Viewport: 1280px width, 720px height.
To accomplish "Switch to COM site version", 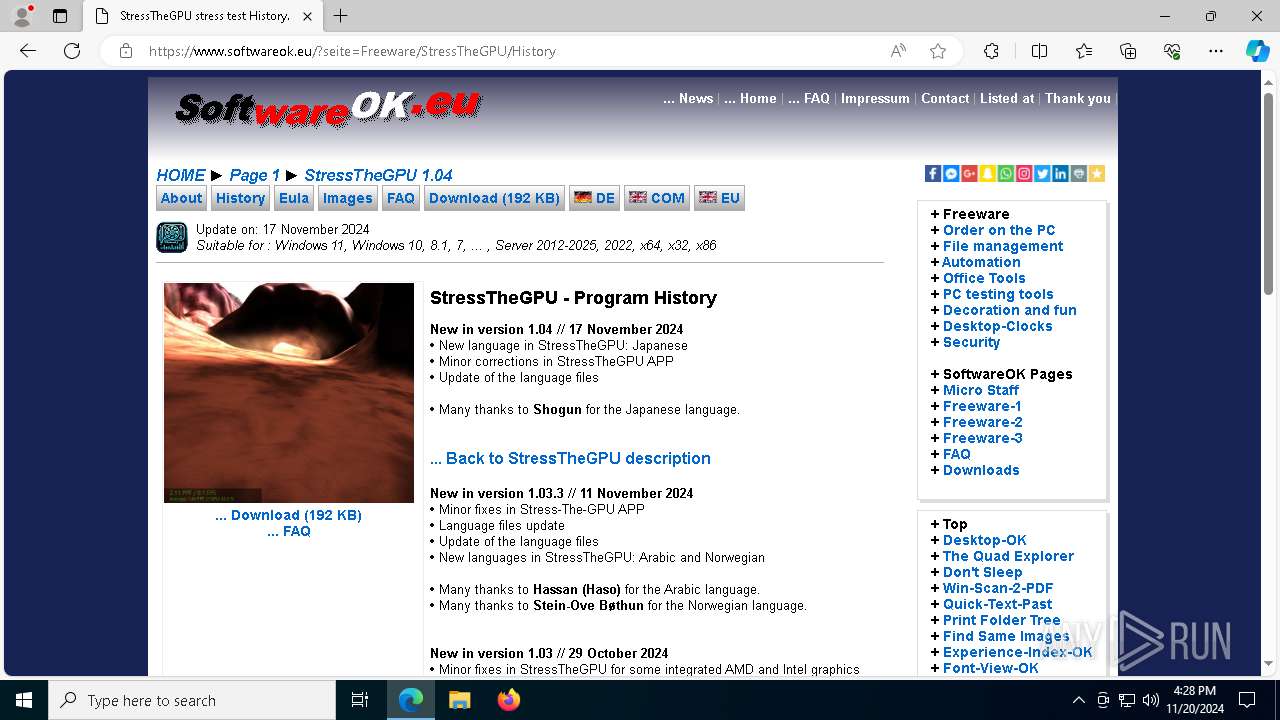I will coord(657,198).
